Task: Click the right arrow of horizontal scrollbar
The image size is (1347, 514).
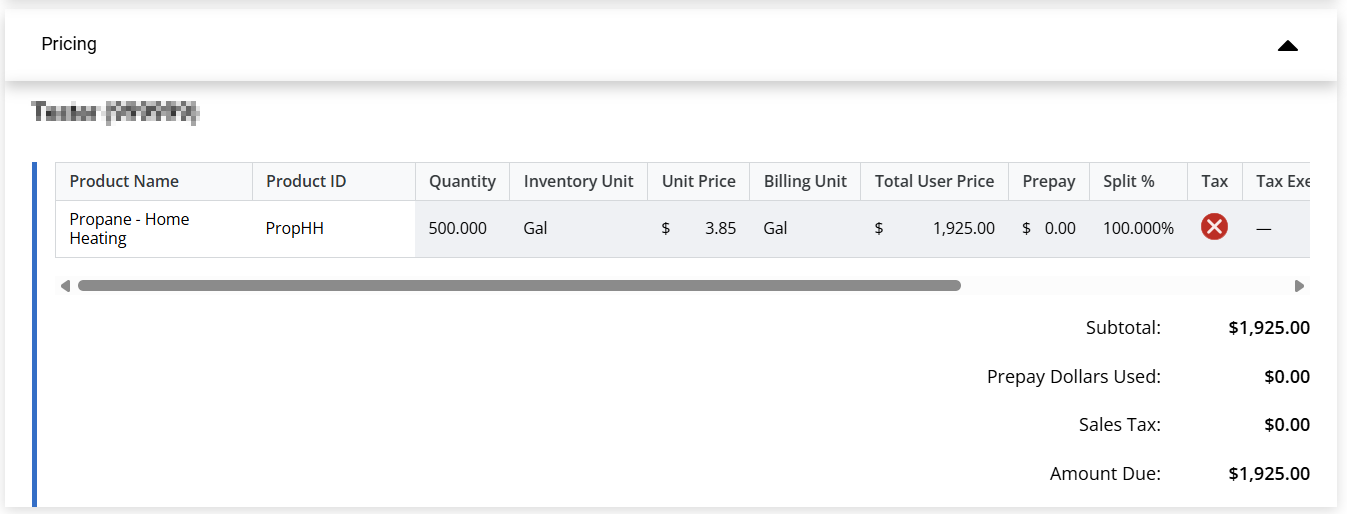Action: click(1299, 286)
